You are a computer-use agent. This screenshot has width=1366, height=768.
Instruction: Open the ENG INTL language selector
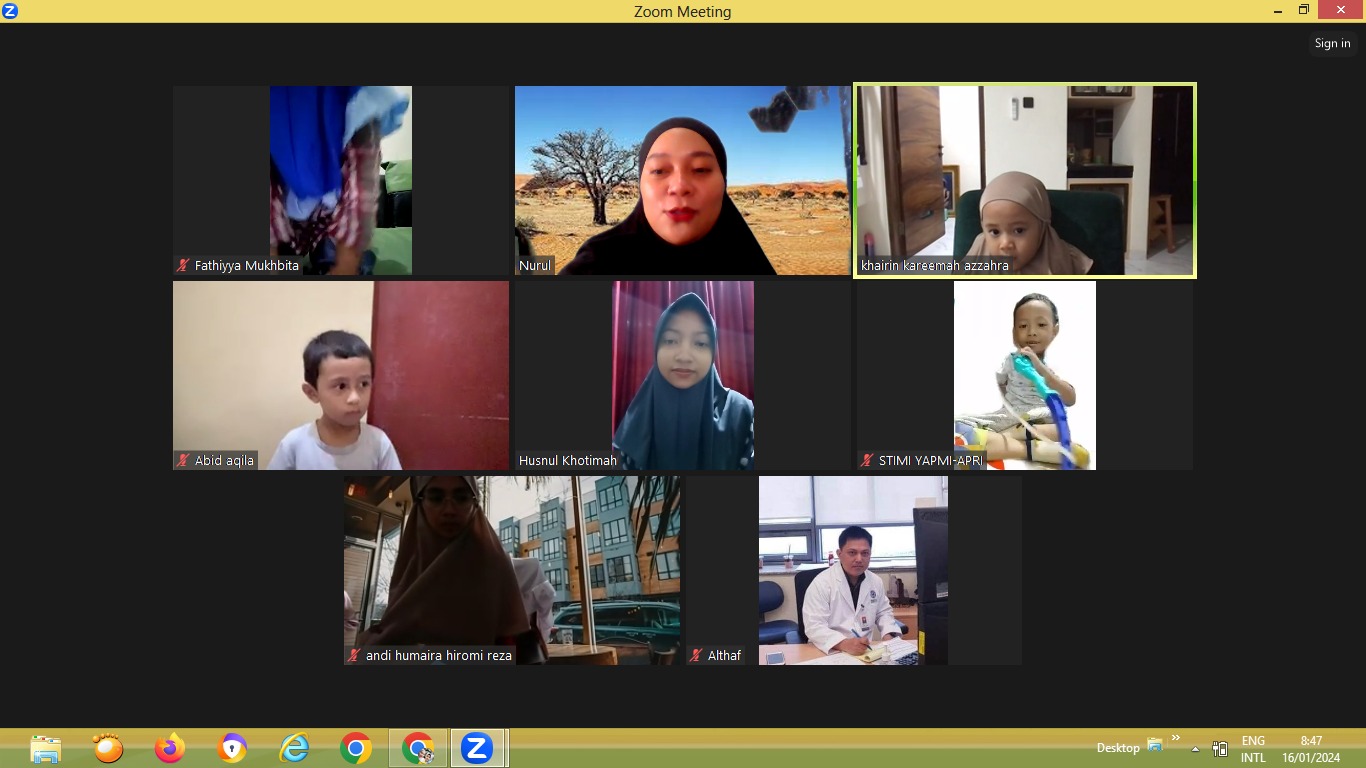[1254, 749]
